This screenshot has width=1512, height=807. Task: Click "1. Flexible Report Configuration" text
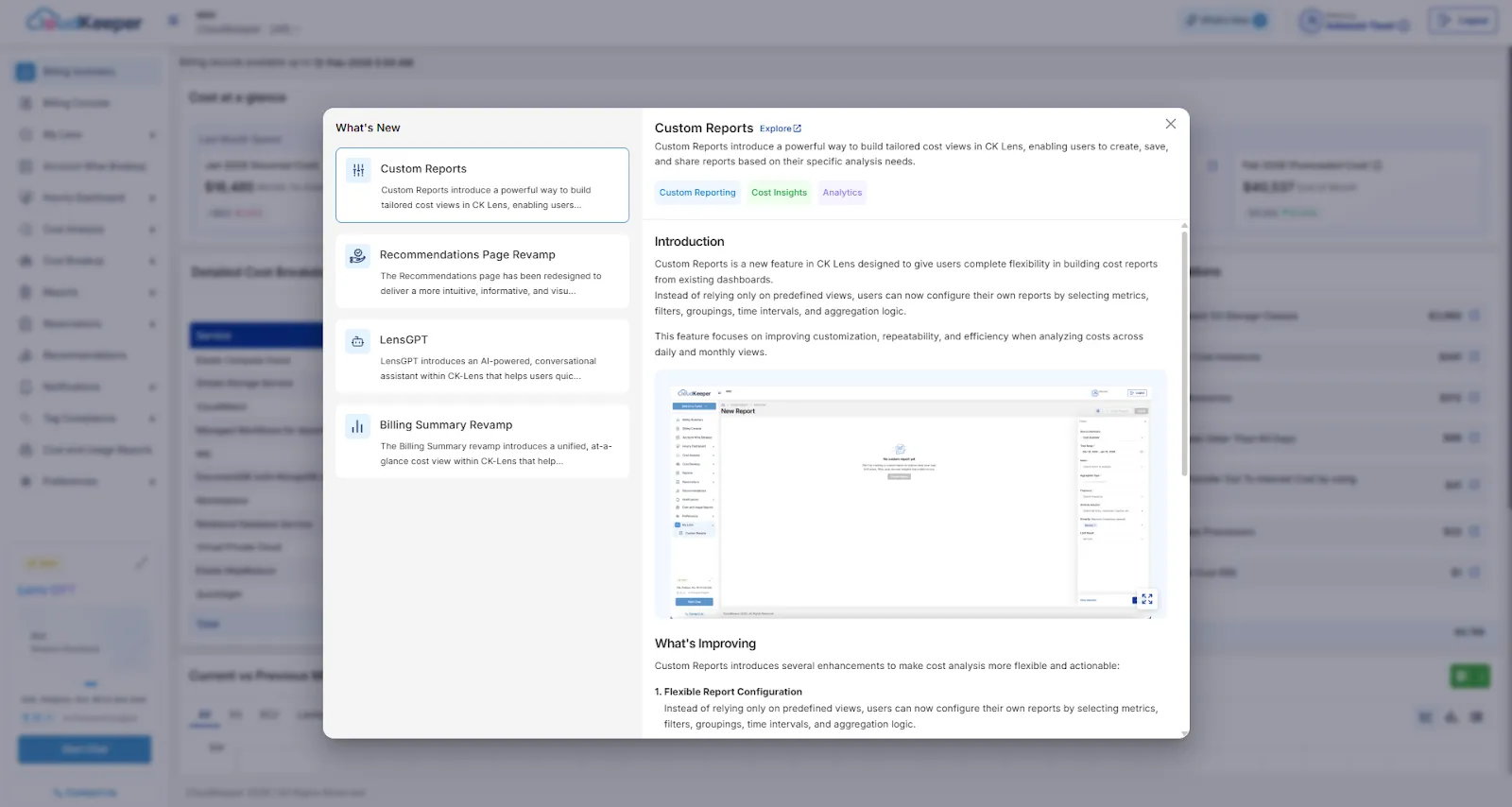(x=729, y=692)
